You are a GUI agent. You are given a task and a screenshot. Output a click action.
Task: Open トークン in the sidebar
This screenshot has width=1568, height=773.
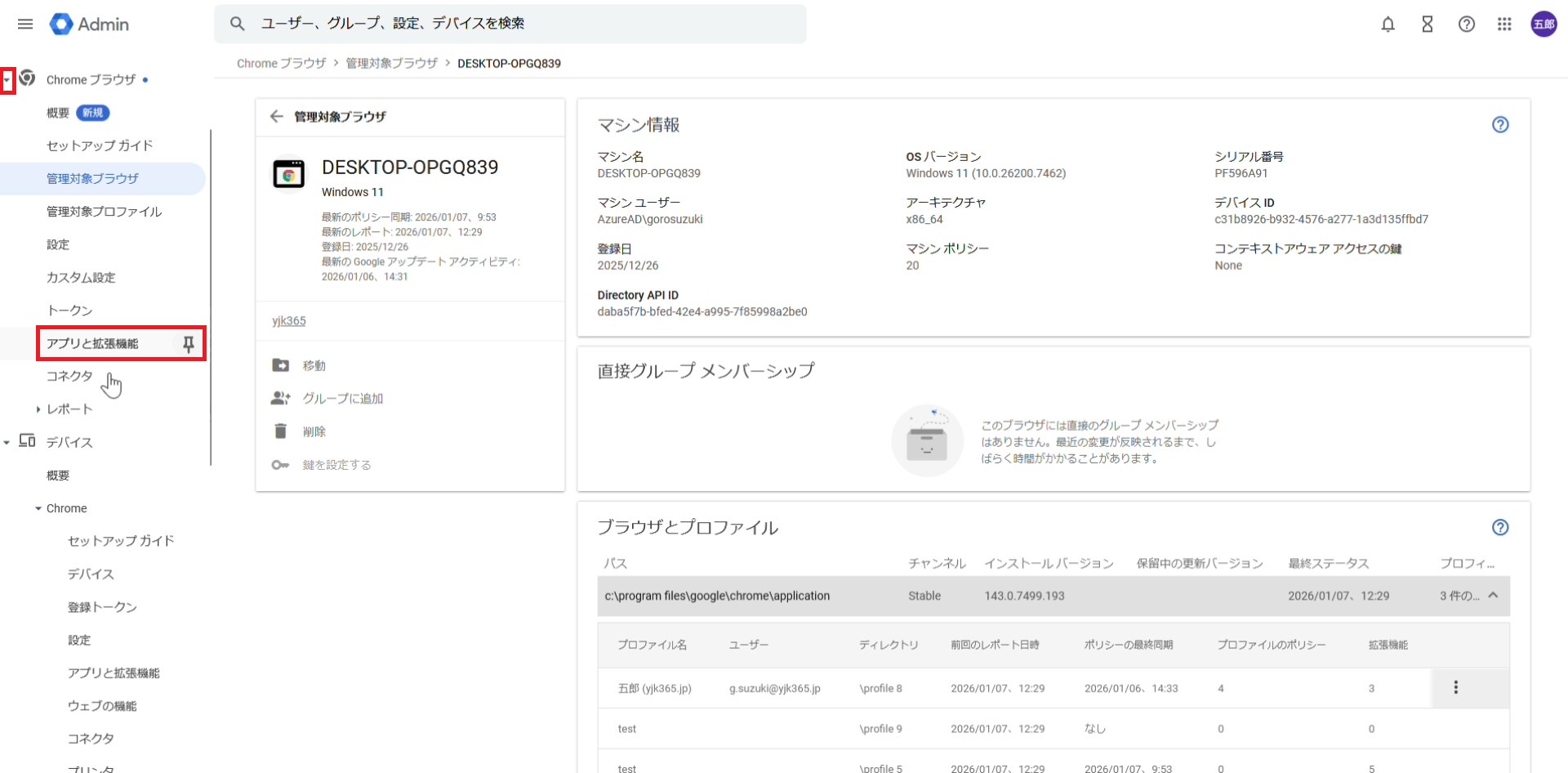pos(69,311)
